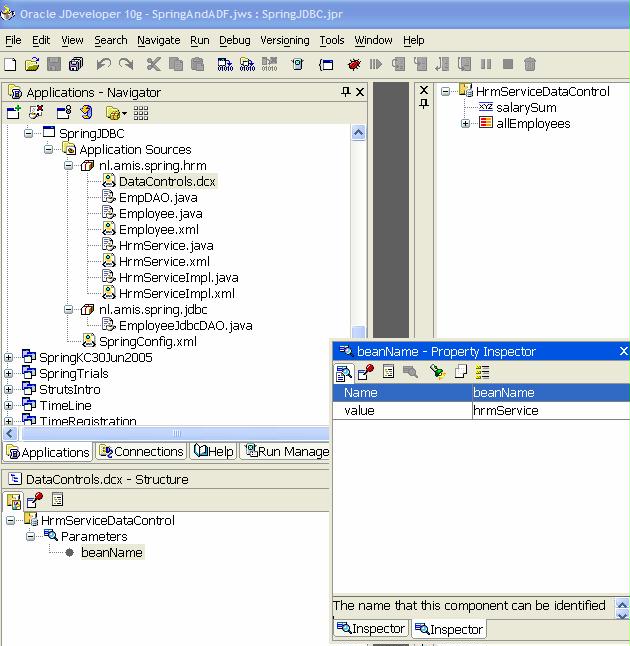Click the pin icon in Structure panel toolbar

pos(36,500)
